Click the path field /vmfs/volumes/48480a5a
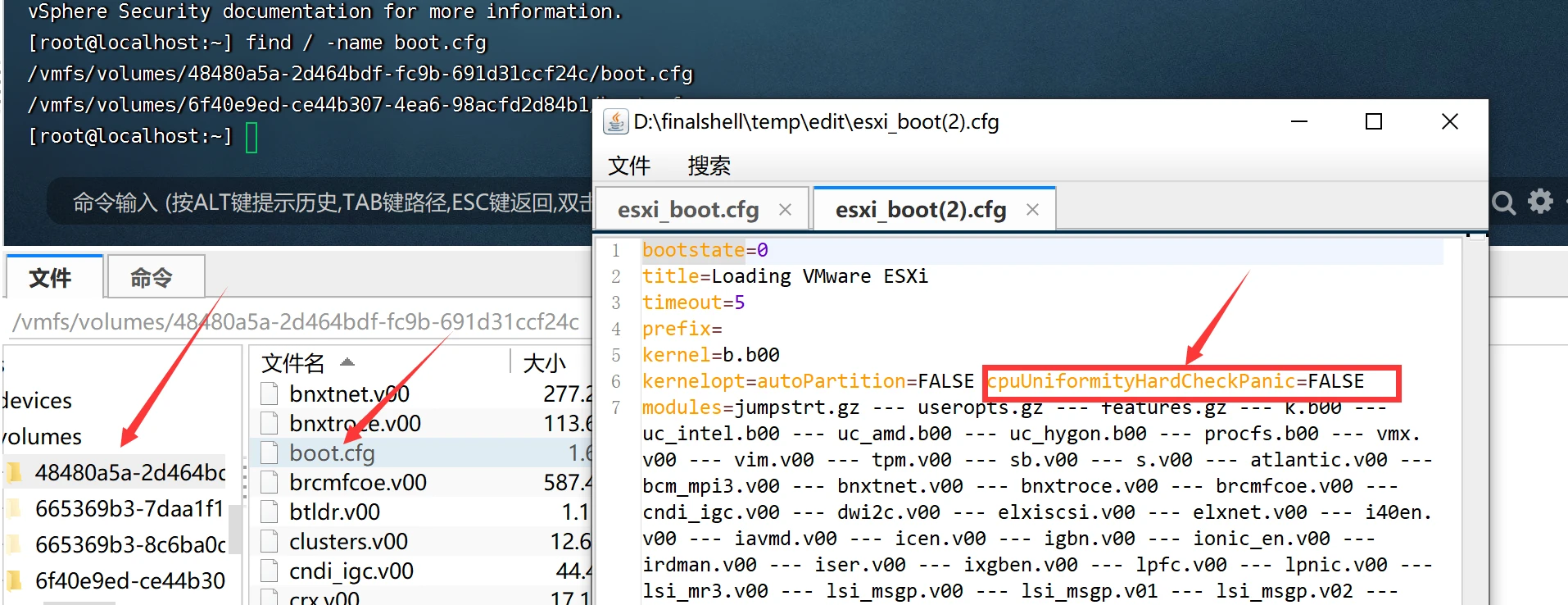The height and width of the screenshot is (605, 1568). click(295, 321)
